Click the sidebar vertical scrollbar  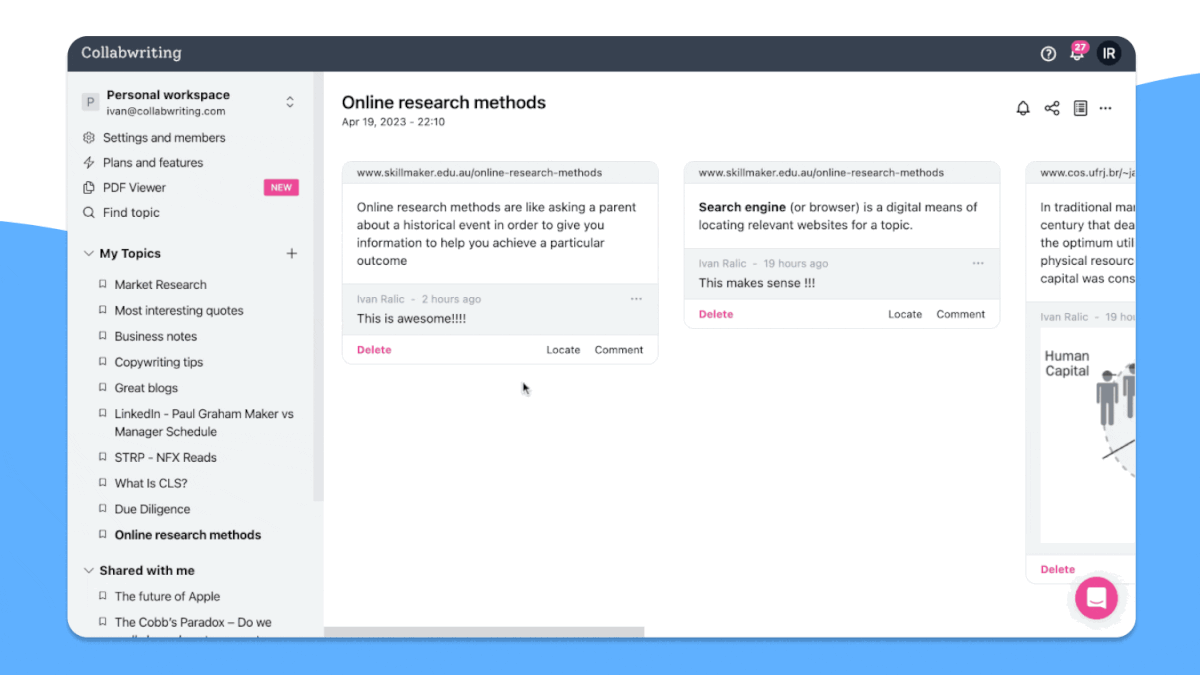click(318, 286)
